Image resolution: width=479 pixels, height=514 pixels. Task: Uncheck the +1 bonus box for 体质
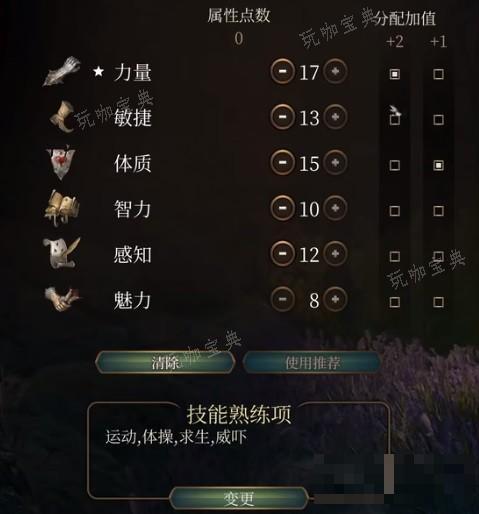(x=438, y=165)
